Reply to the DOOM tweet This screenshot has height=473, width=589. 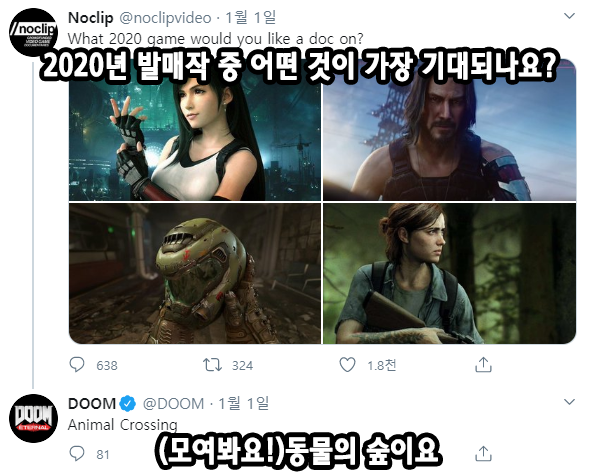click(x=77, y=453)
